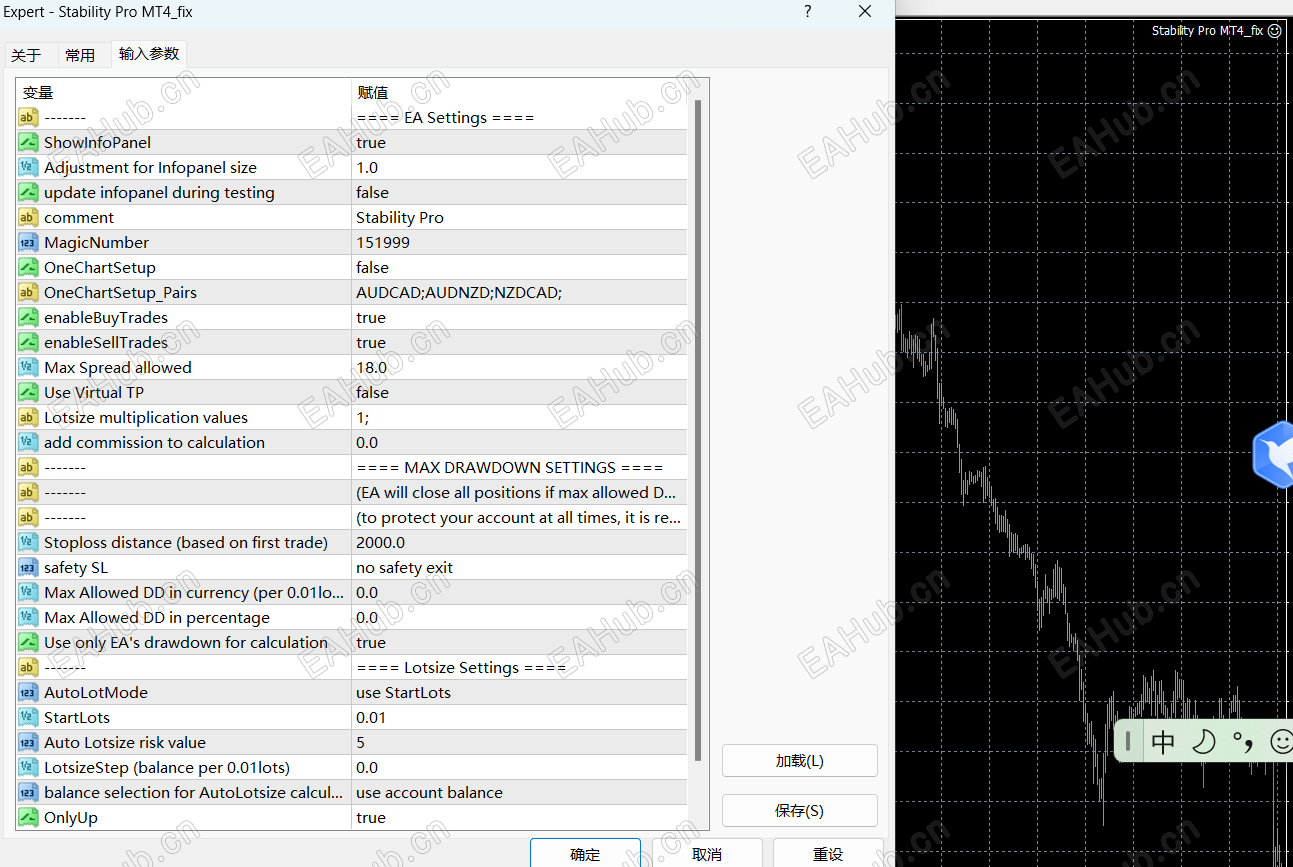Click the ? help button in title bar

coord(808,12)
